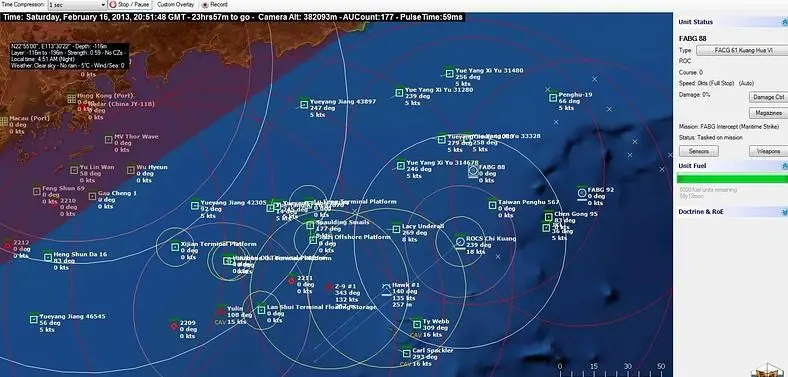Click the green Unit Fuel bar

732,178
